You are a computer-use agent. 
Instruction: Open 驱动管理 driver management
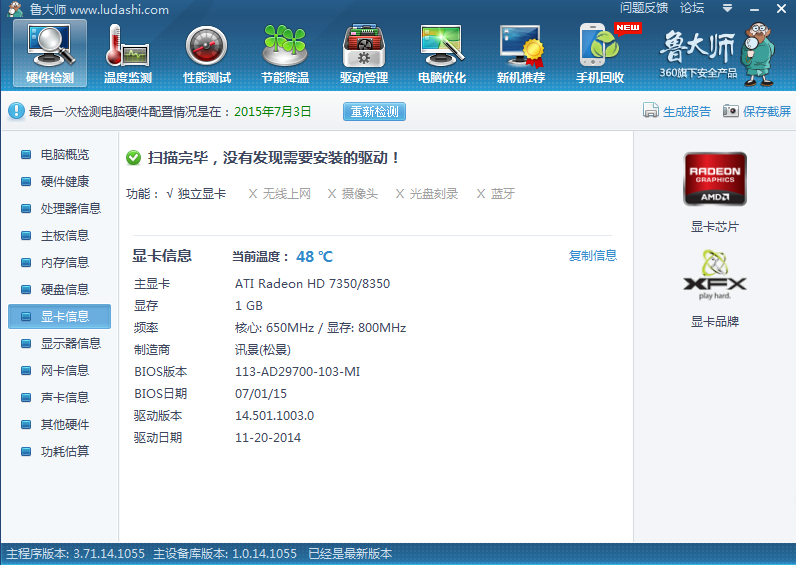[363, 53]
